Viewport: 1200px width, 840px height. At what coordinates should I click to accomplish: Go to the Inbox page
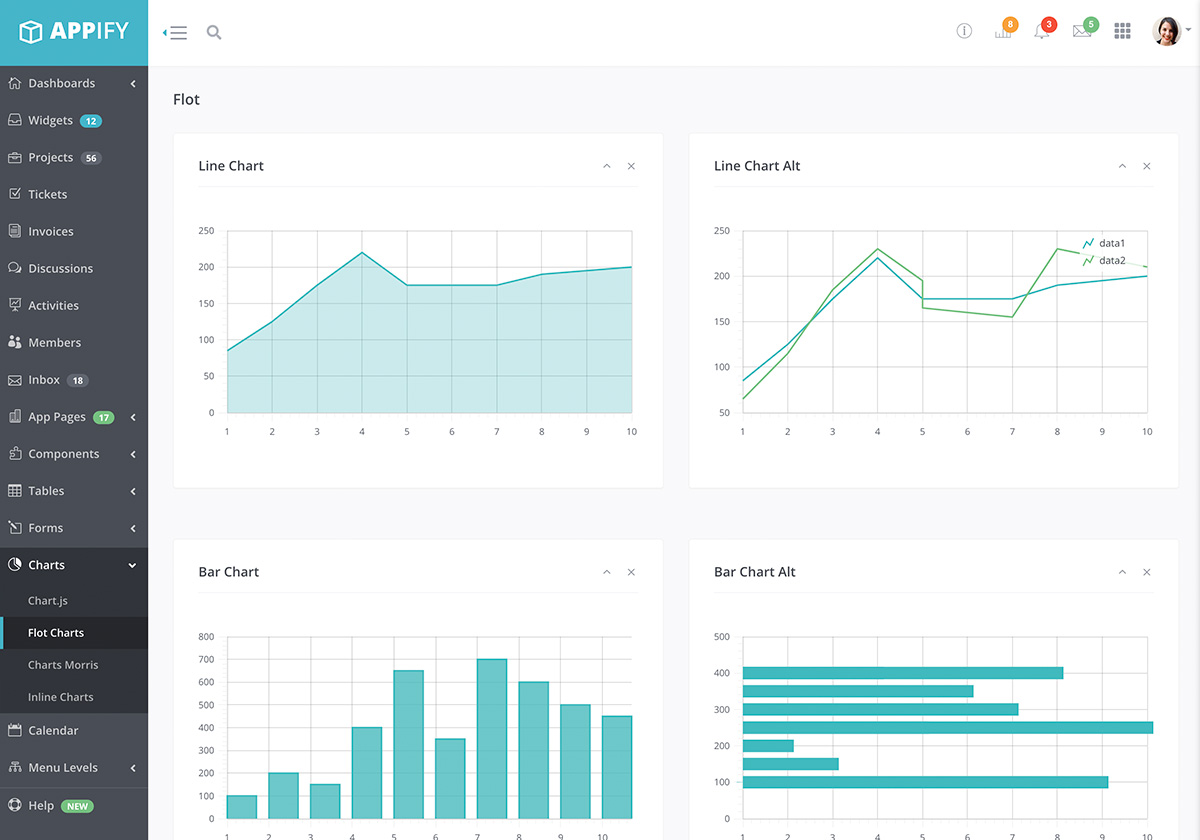tap(44, 380)
